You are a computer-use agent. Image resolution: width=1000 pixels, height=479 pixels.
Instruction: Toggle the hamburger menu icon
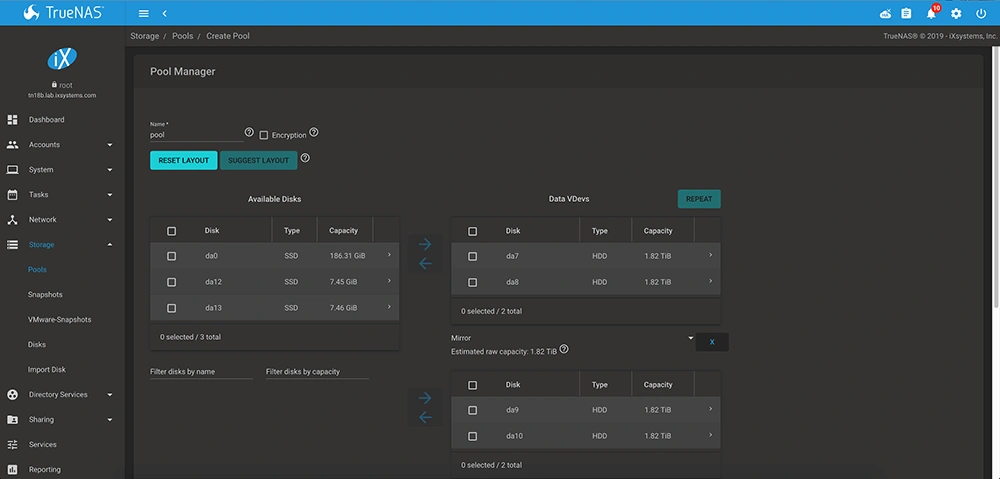coord(144,14)
